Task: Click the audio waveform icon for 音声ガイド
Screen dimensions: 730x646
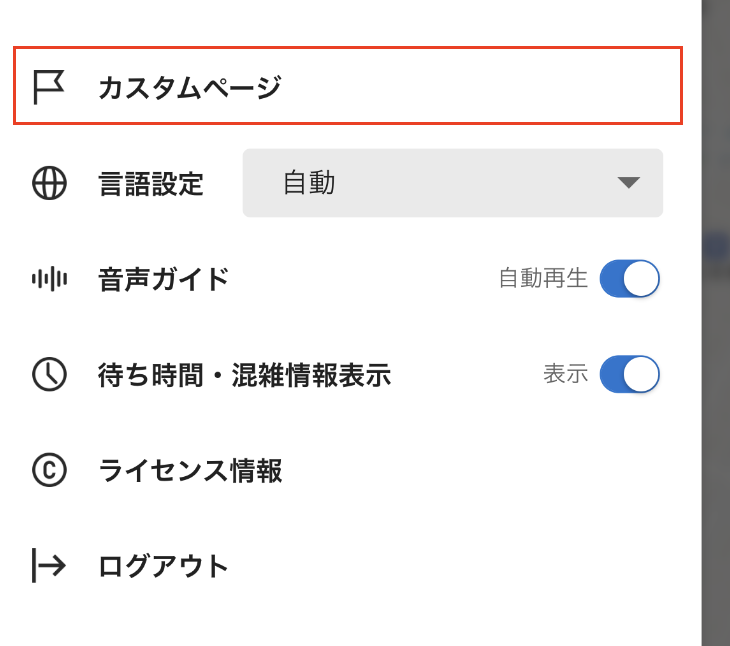Action: click(49, 279)
